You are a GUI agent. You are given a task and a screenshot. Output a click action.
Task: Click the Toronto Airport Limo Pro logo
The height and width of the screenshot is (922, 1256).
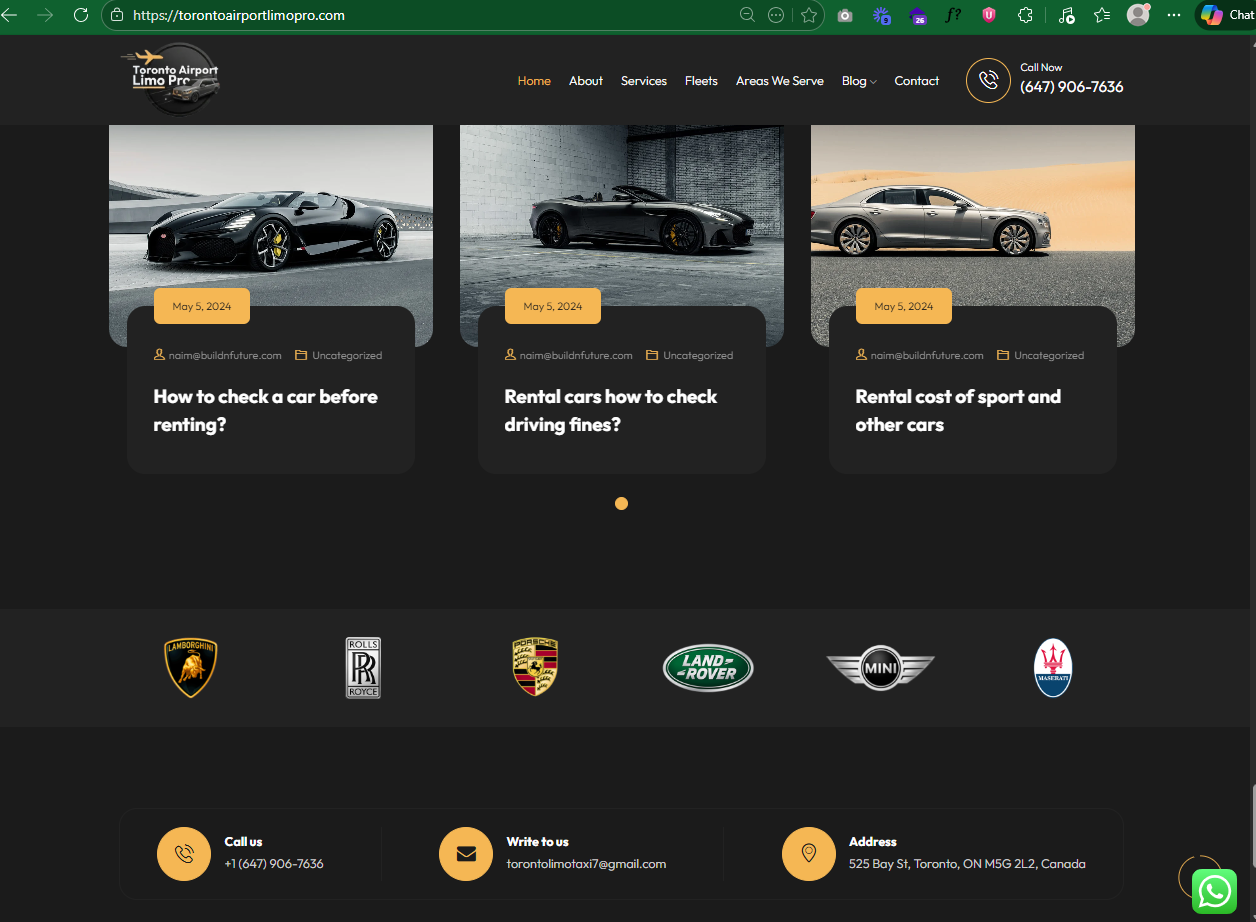coord(171,79)
